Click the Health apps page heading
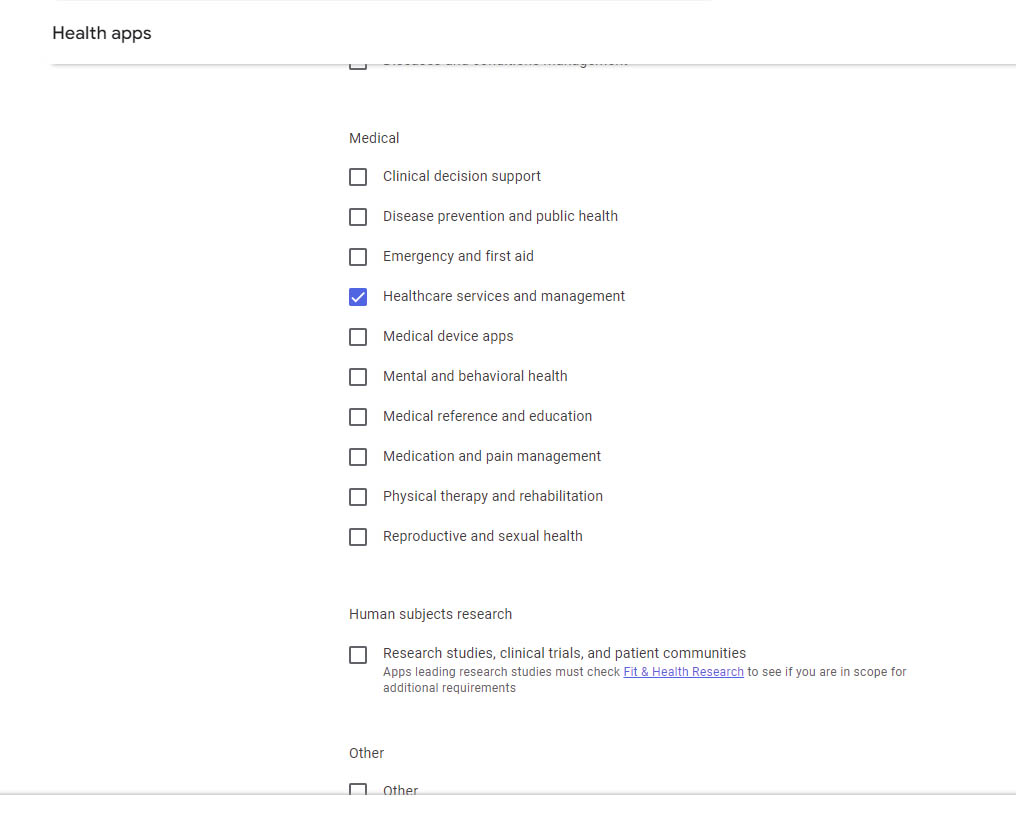The width and height of the screenshot is (1016, 815). click(102, 33)
